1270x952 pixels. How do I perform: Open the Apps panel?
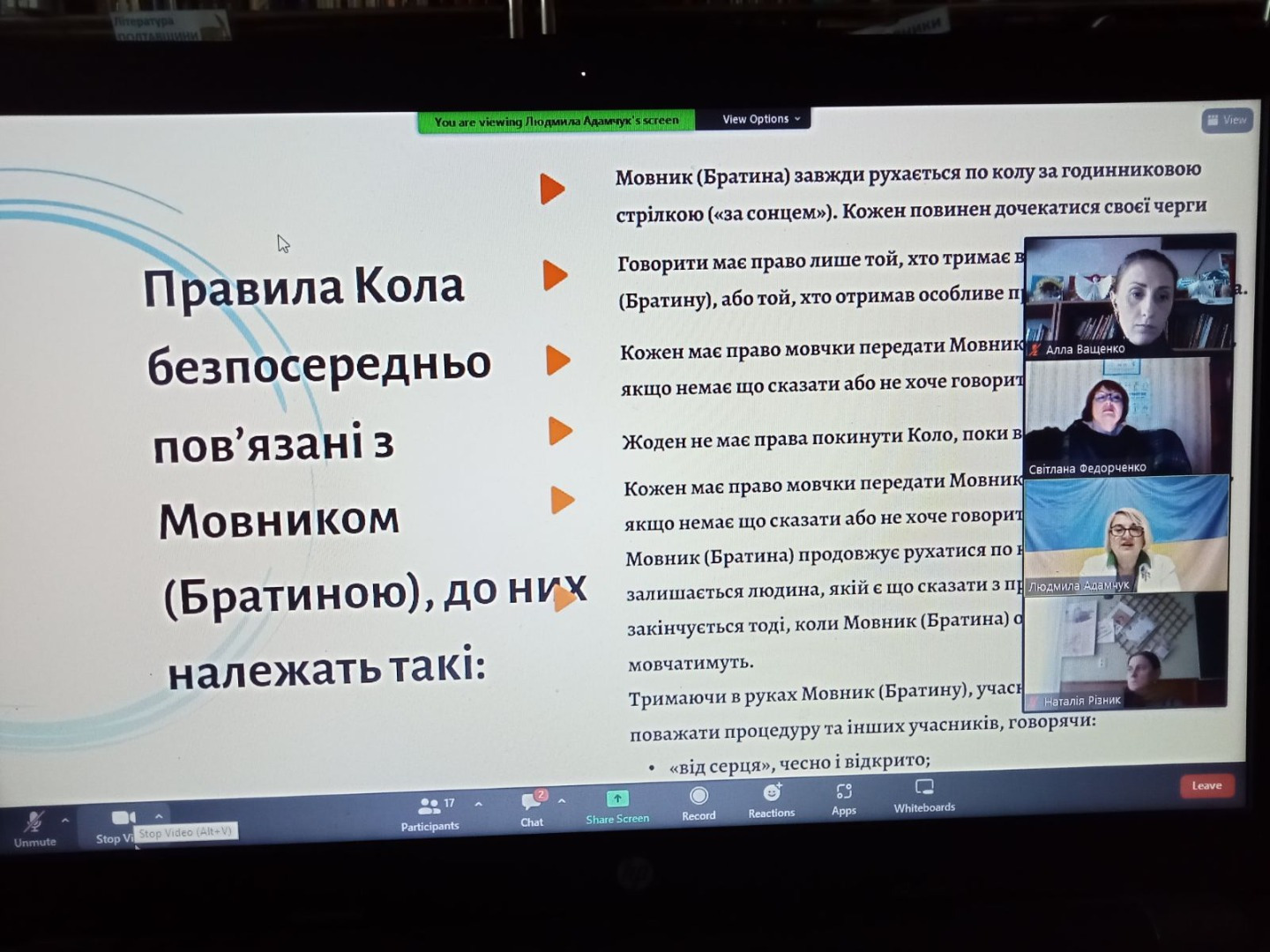click(844, 797)
